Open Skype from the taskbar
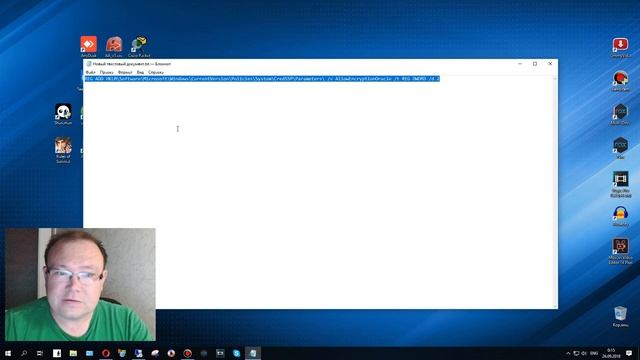This screenshot has width=640, height=360. pos(236,353)
